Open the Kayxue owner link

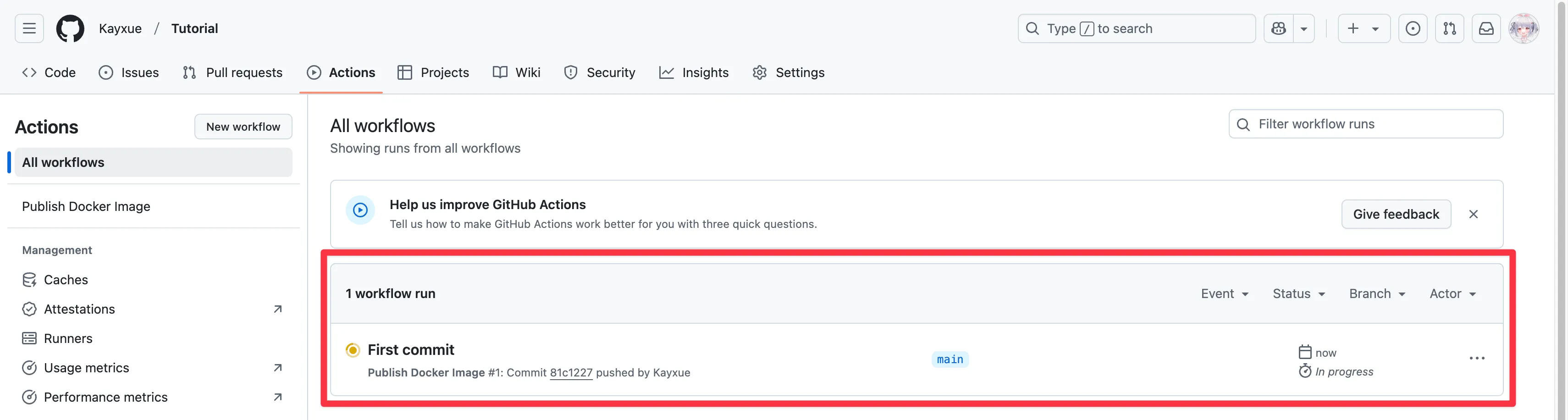click(x=120, y=28)
